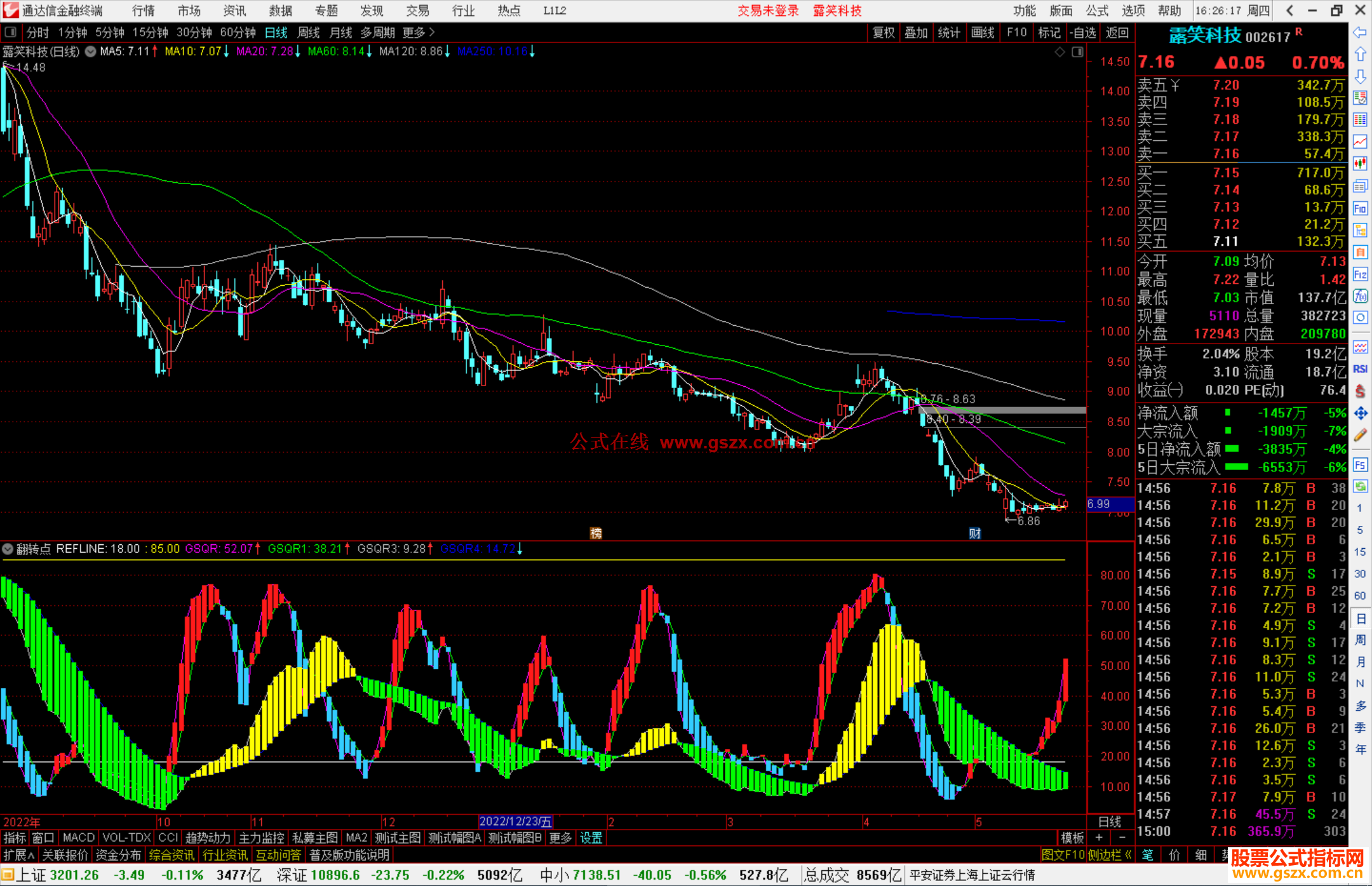Toggle round indicator button beside 翻转点
This screenshot has width=1372, height=886.
(8, 549)
